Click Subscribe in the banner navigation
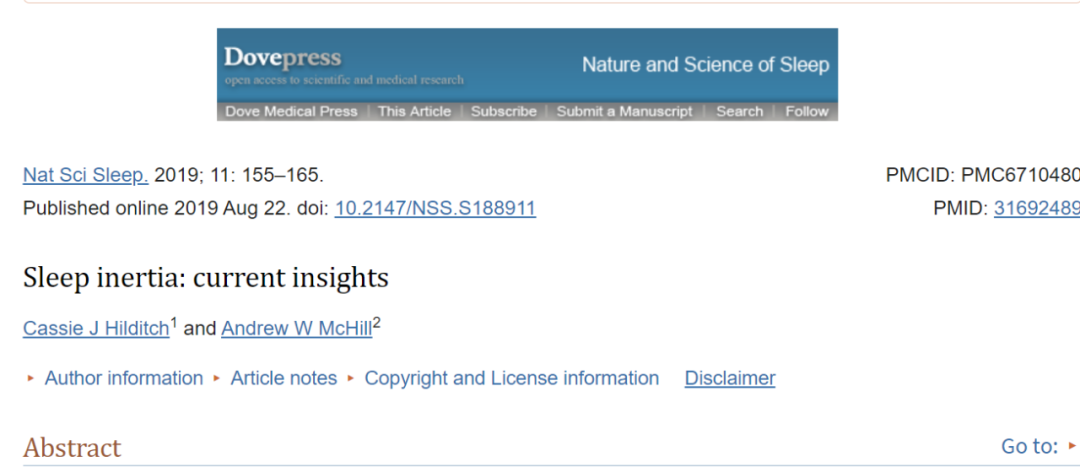Viewport: 1080px width, 473px height. pyautogui.click(x=503, y=112)
